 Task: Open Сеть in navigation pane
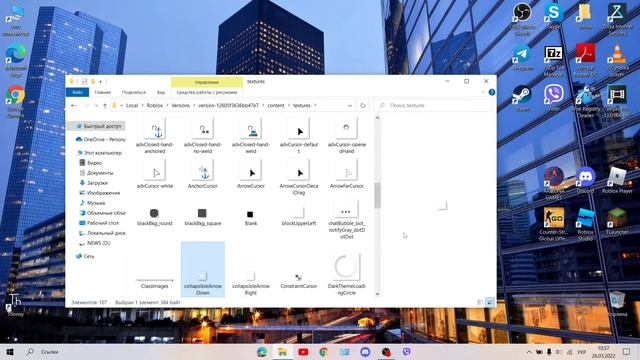pos(85,256)
